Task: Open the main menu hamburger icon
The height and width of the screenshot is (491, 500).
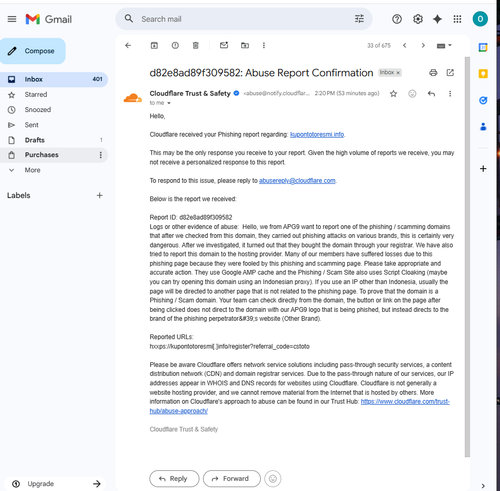Action: pos(12,19)
